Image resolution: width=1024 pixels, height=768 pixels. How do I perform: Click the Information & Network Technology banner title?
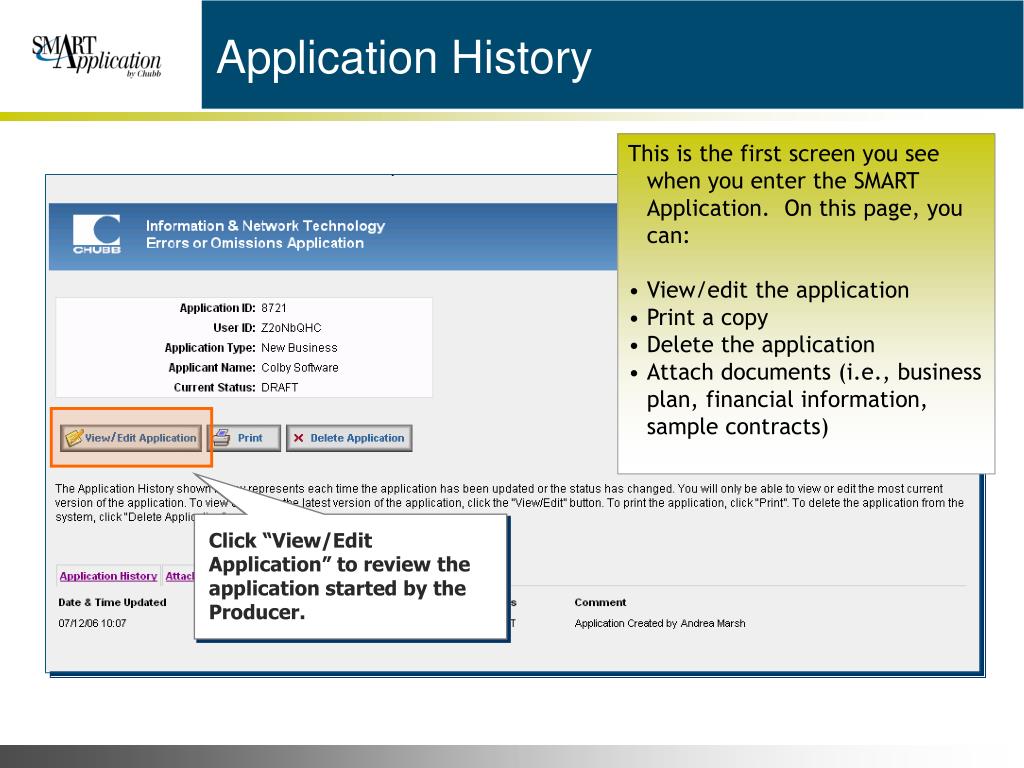click(x=265, y=234)
